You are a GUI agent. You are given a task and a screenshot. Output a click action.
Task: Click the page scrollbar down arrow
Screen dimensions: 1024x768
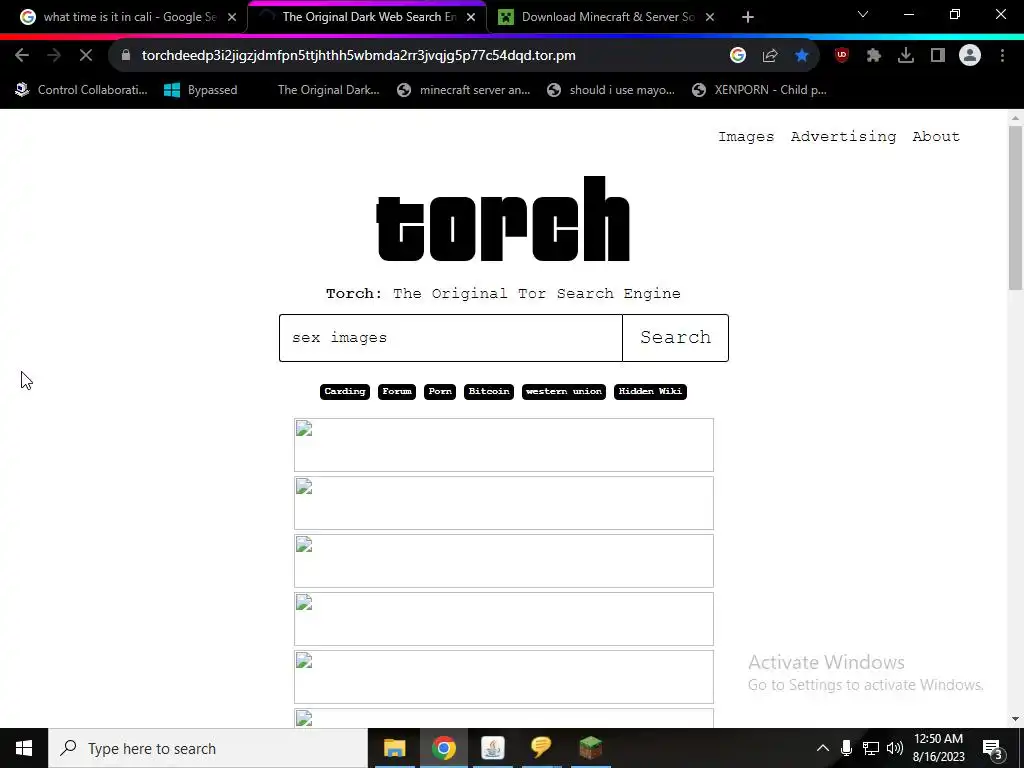1015,719
